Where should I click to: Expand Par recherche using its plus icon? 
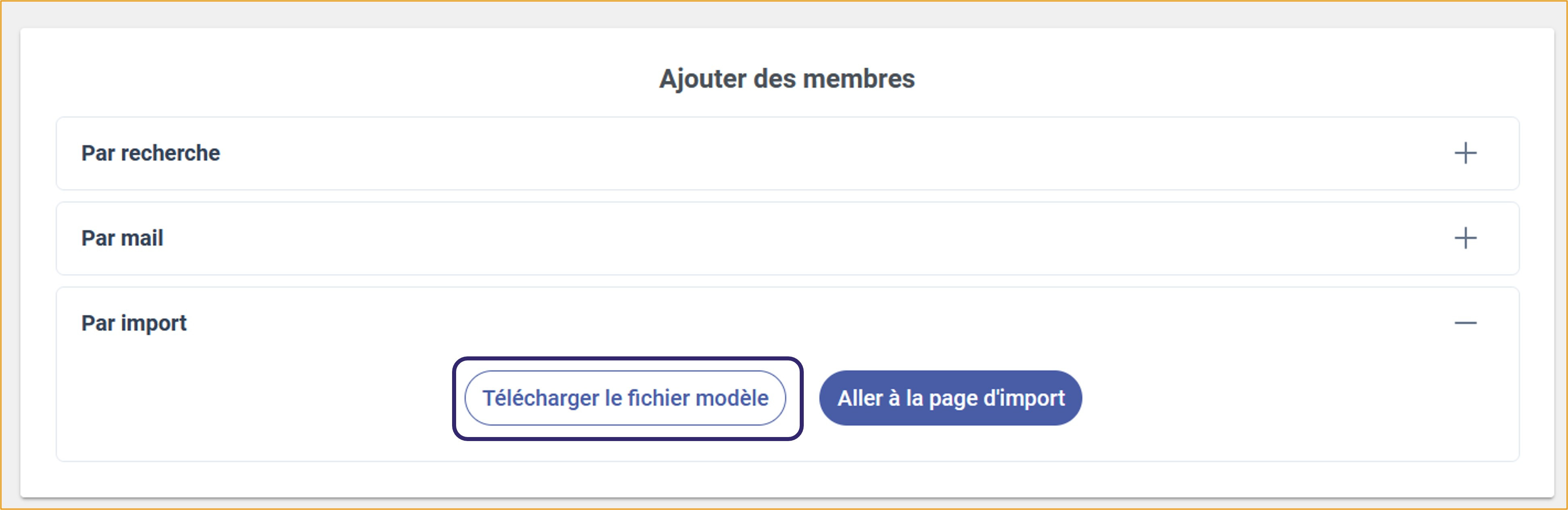[1465, 153]
